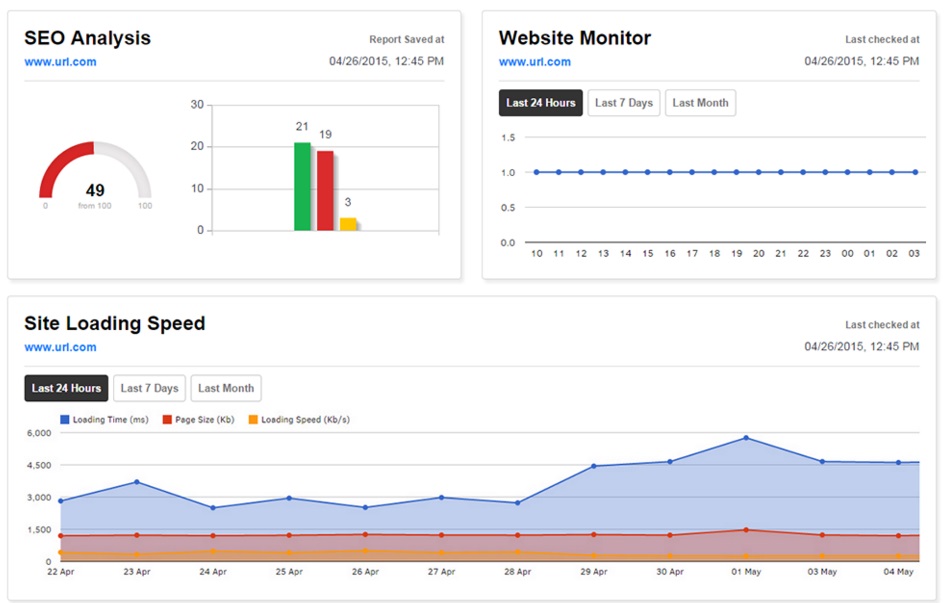Viewport: 947px width, 603px height.
Task: Click the blue Loading Time legend swatch
Action: point(65,420)
